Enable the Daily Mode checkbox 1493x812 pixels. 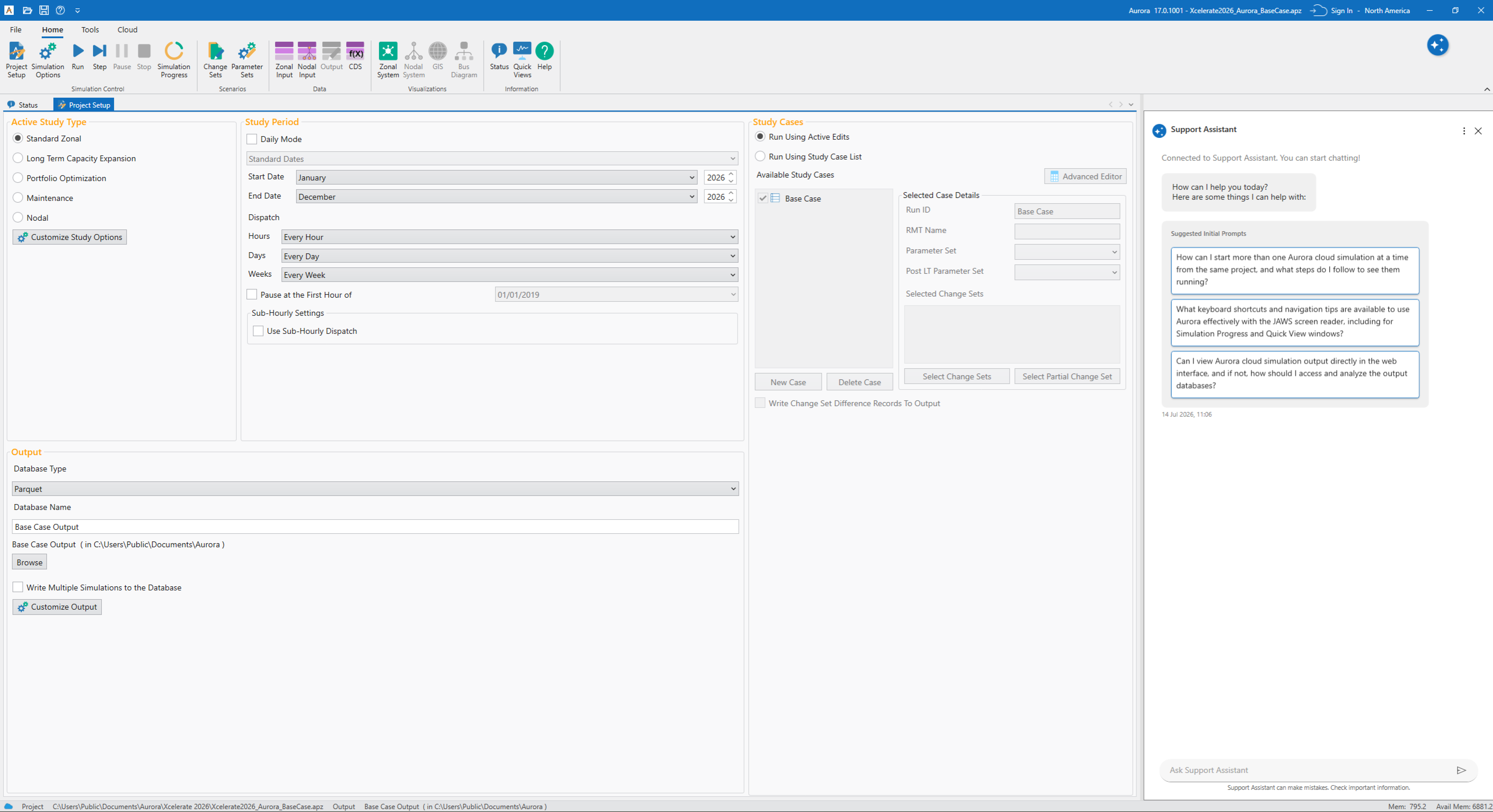pos(251,139)
